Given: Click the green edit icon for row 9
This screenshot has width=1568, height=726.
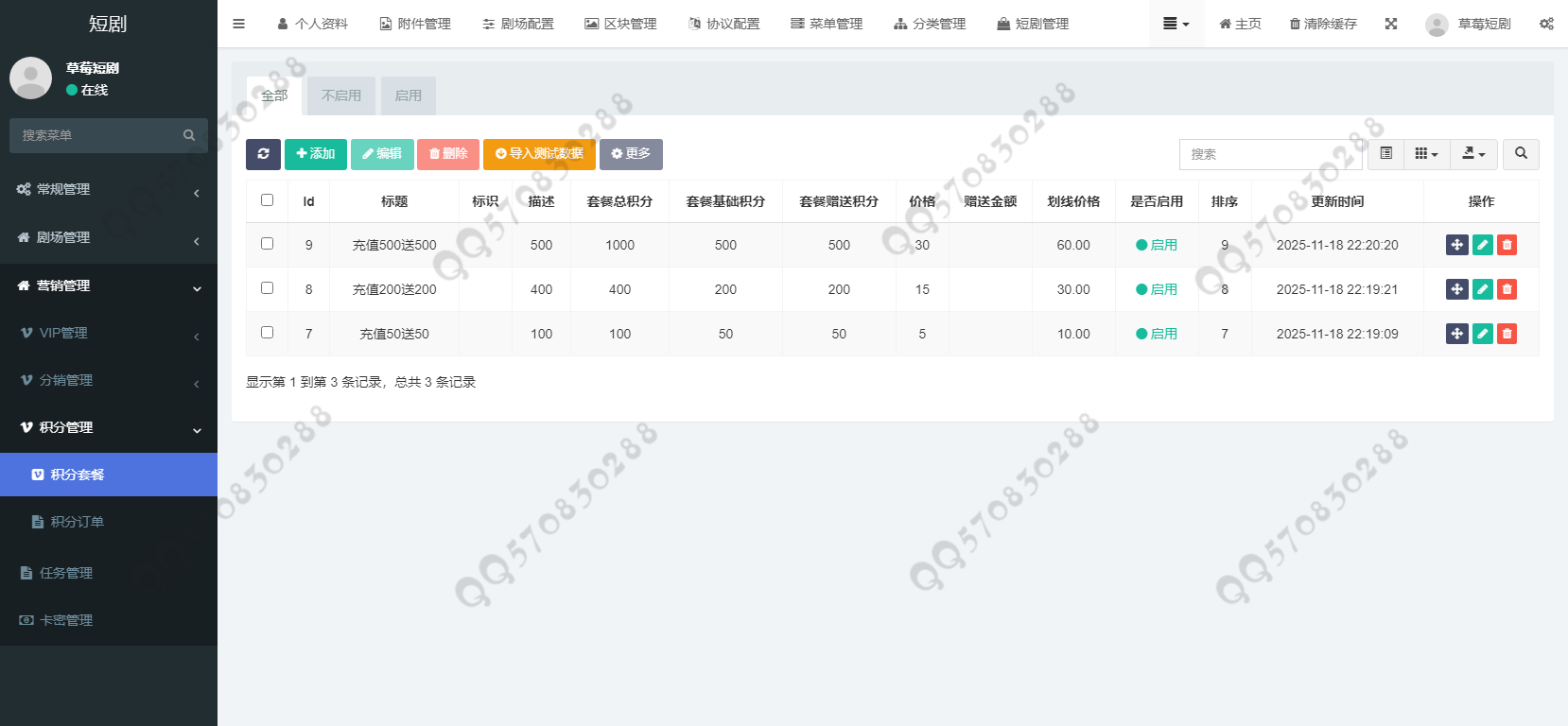Looking at the screenshot, I should click(x=1483, y=245).
